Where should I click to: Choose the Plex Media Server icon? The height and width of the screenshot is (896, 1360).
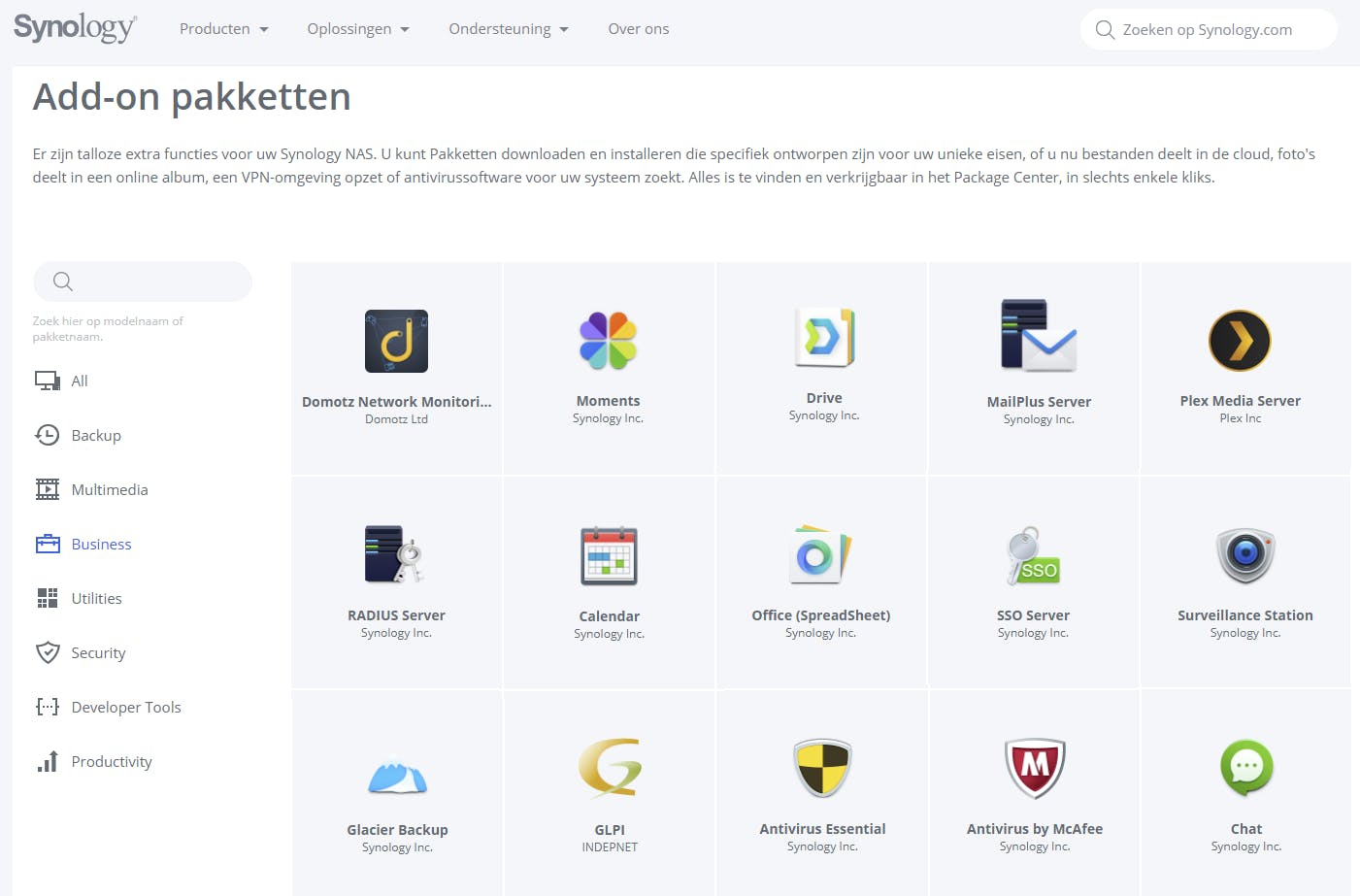click(1240, 341)
